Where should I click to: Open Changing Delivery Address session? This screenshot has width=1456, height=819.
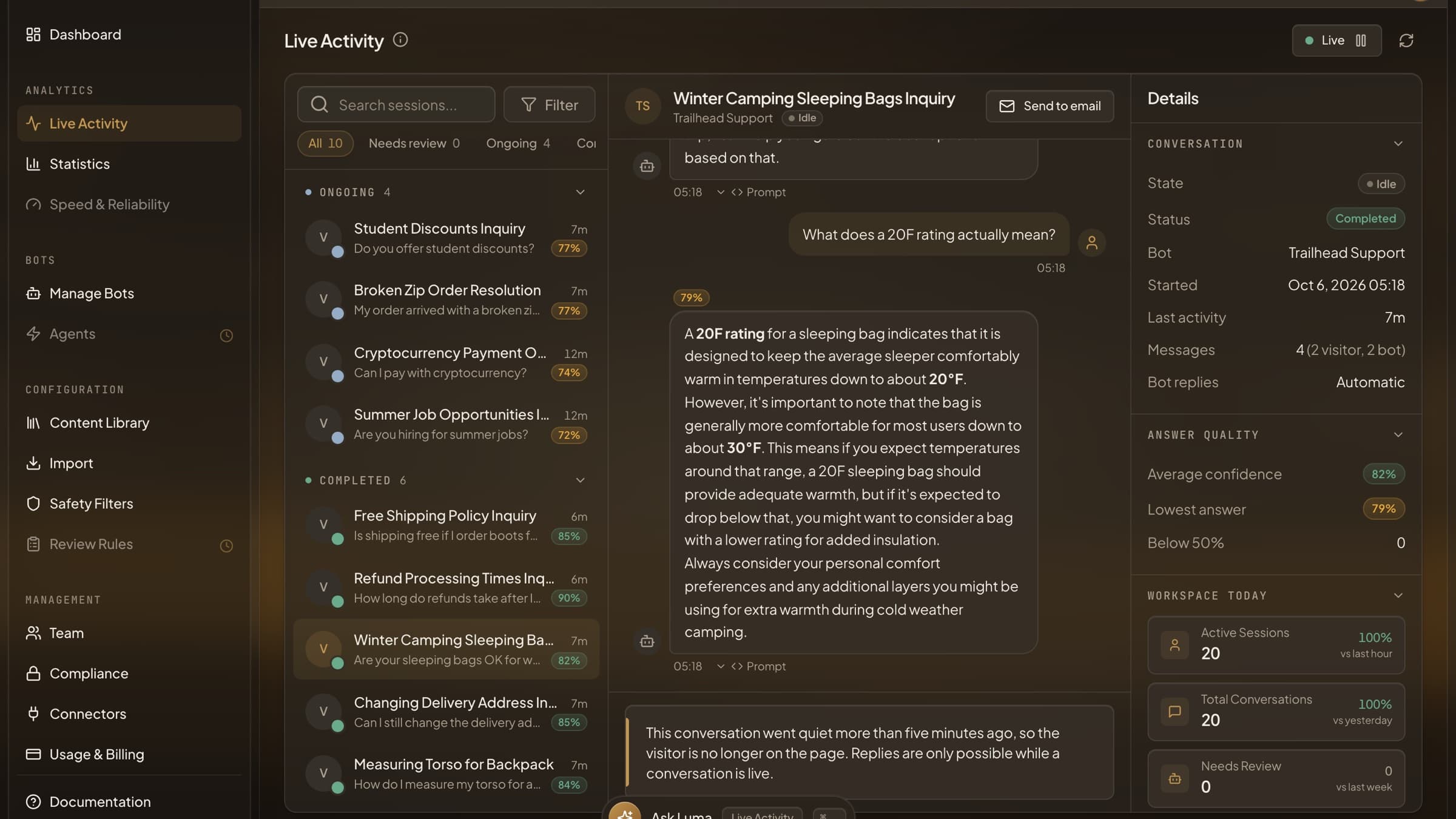pos(446,712)
